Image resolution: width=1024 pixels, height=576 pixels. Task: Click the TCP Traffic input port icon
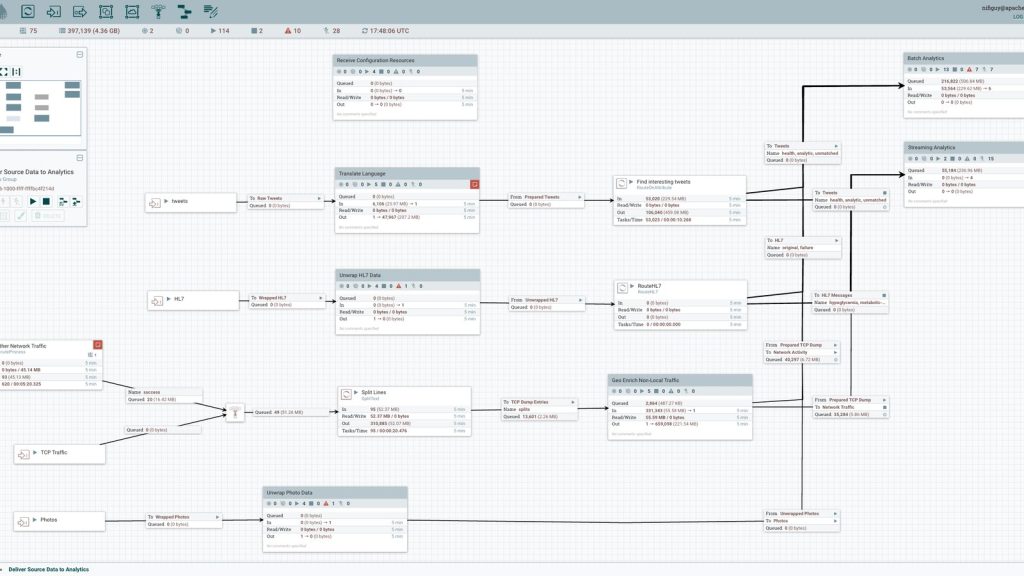[24, 454]
